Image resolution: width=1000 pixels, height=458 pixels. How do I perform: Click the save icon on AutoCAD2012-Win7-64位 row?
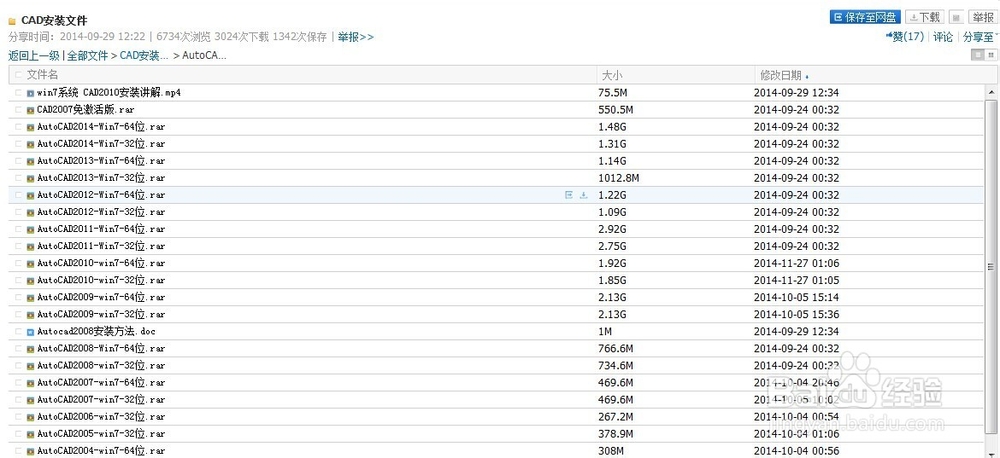point(568,195)
